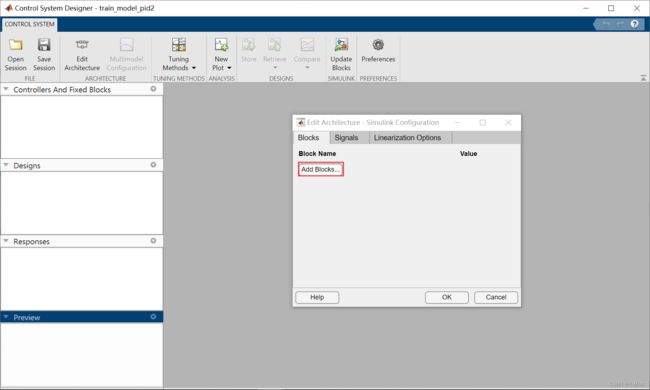
Task: Select the CONTROL SYSTEM ribbon tab
Action: click(29, 24)
